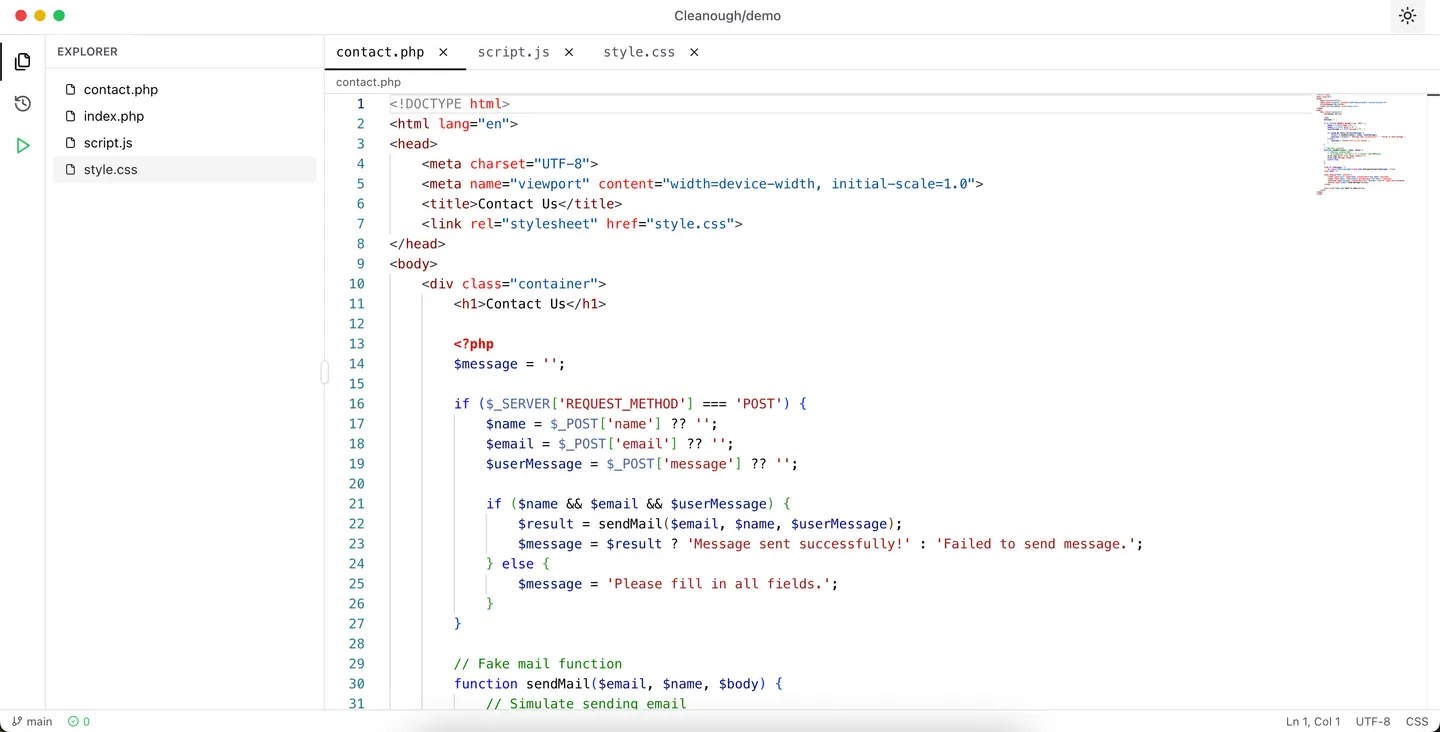Click the main git branch indicator

(32, 721)
